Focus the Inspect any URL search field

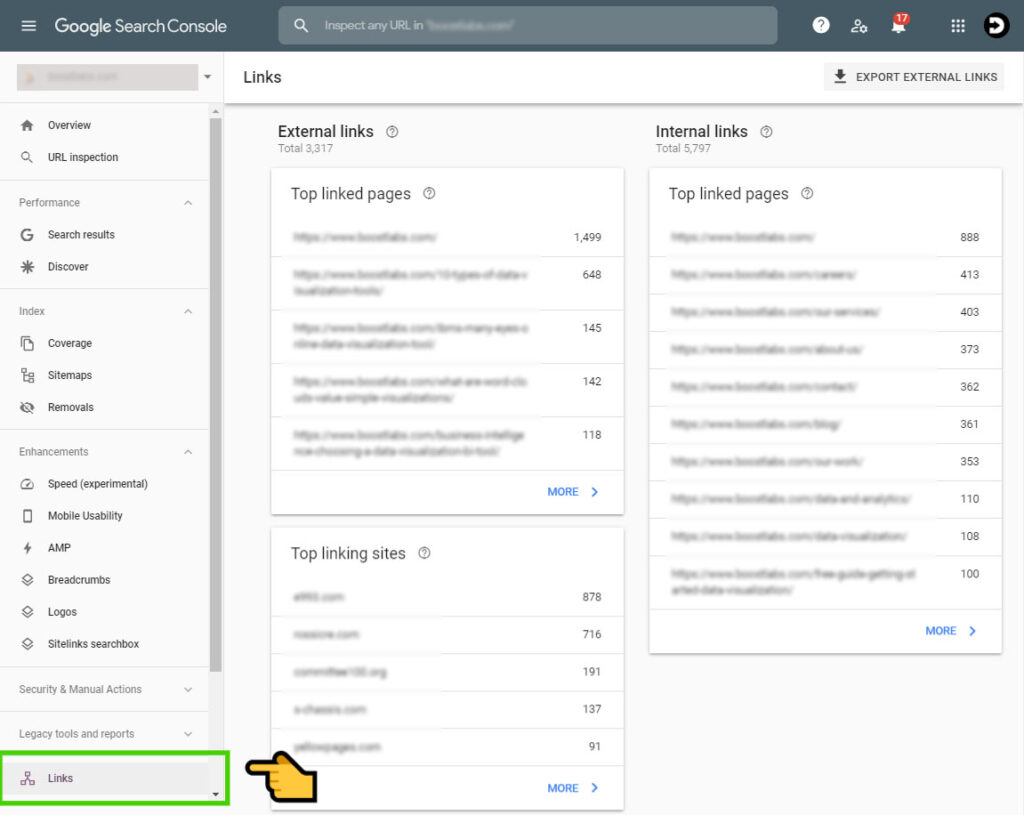pyautogui.click(x=528, y=25)
